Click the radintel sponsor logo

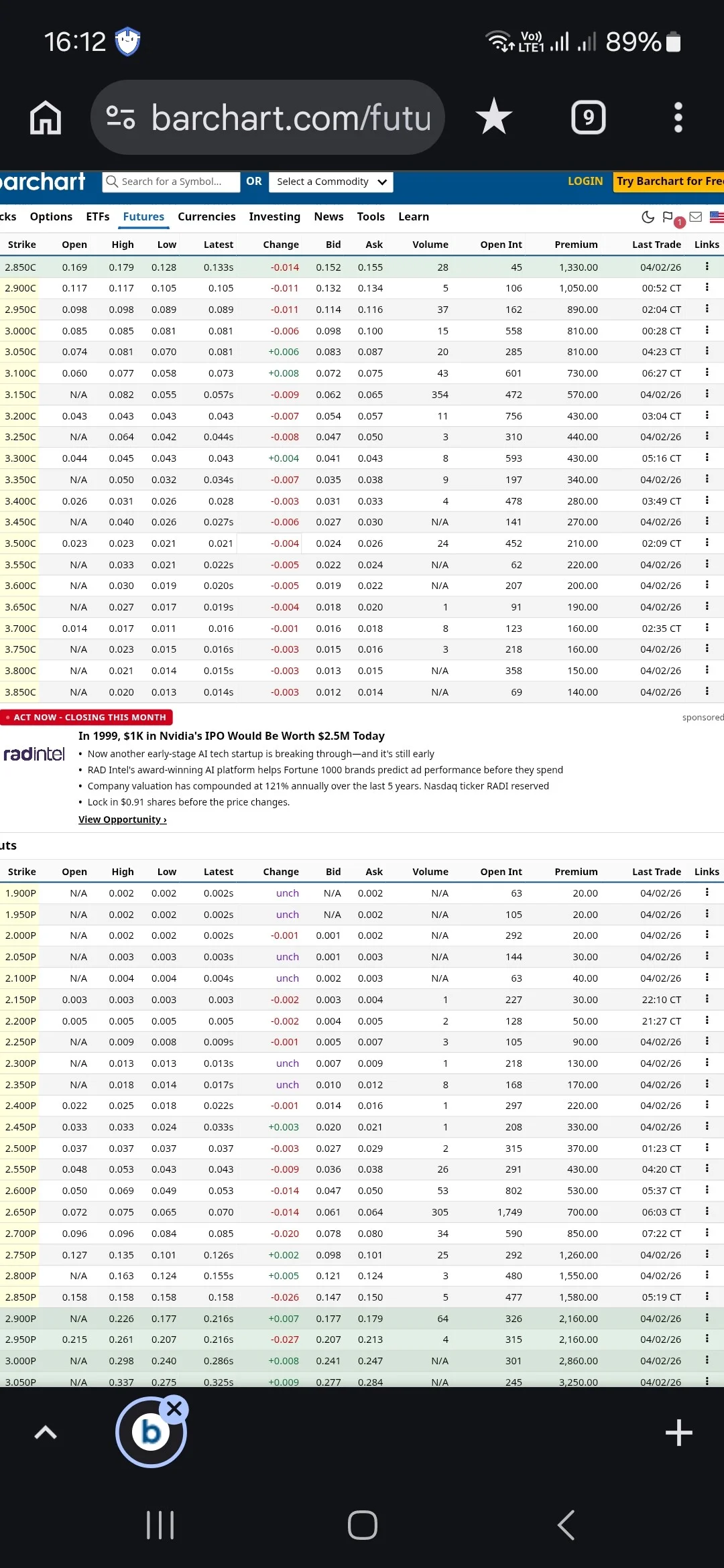coord(34,755)
